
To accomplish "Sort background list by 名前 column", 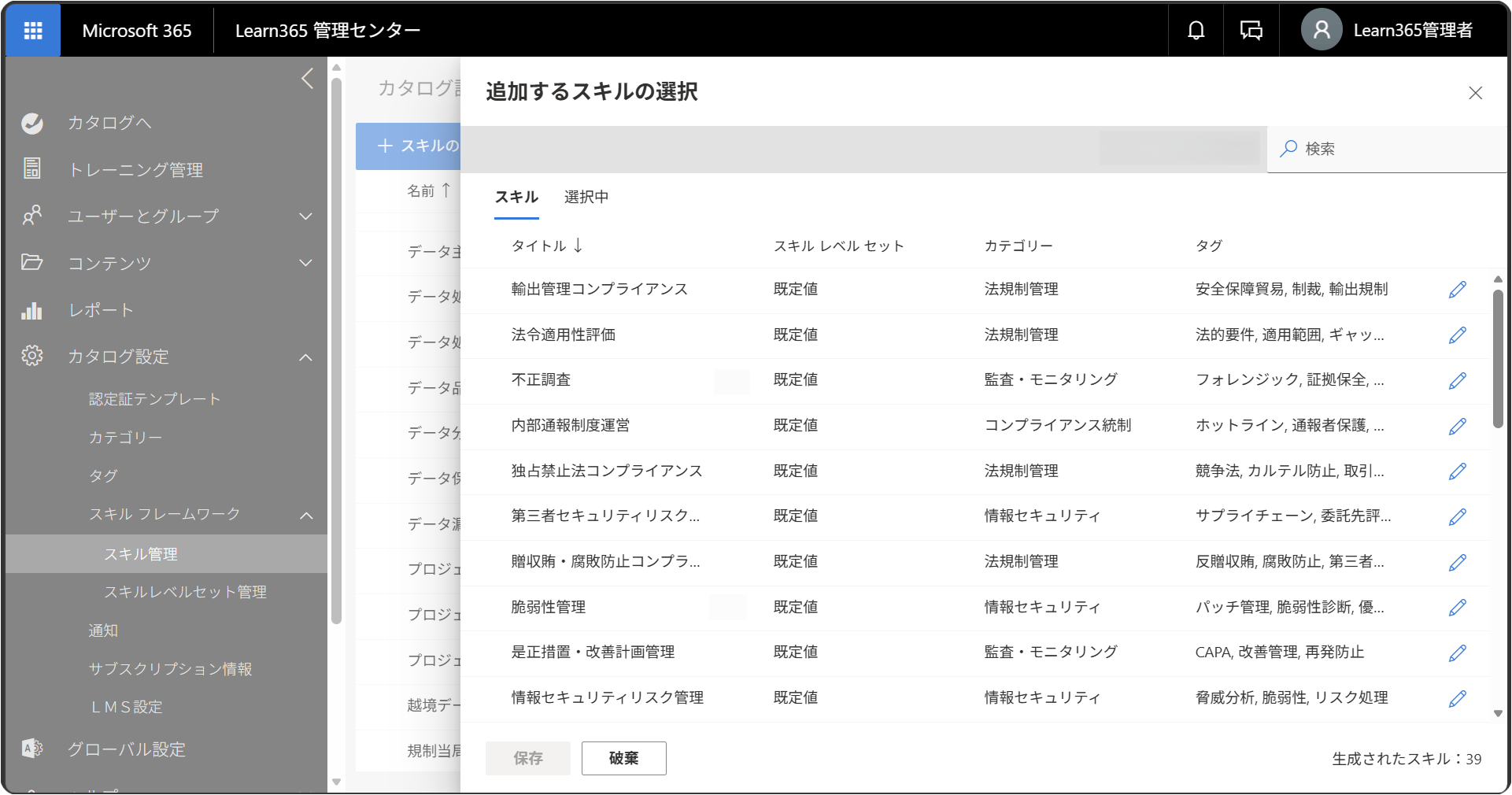I will [429, 190].
